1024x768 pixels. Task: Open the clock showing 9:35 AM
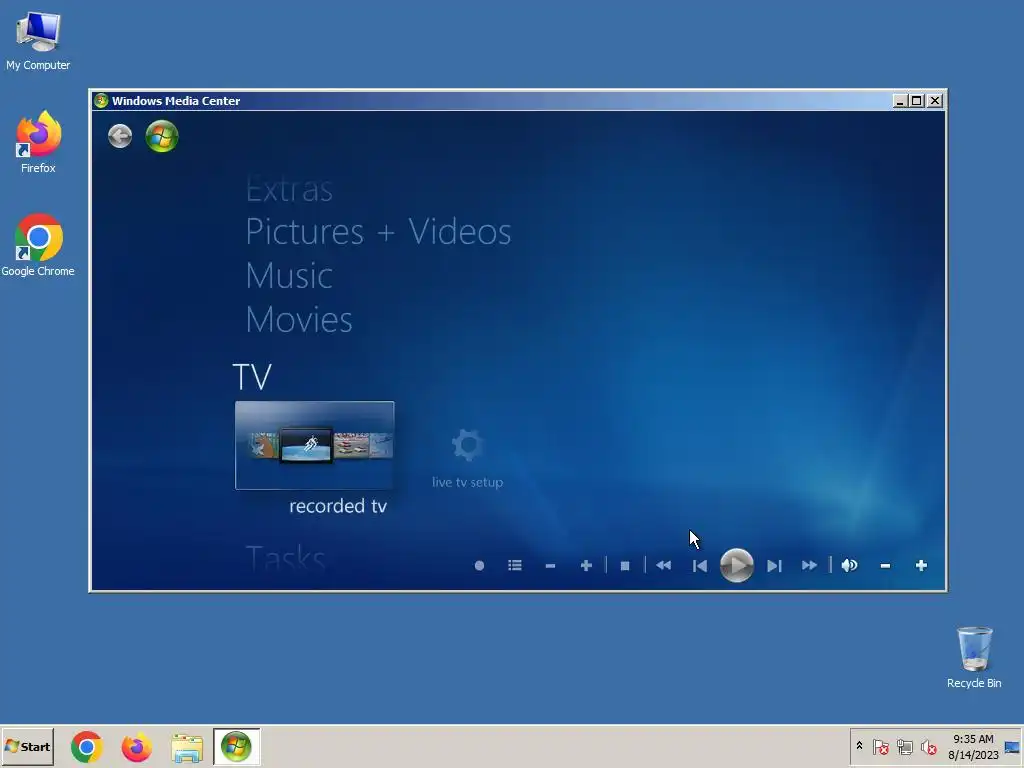(x=973, y=746)
